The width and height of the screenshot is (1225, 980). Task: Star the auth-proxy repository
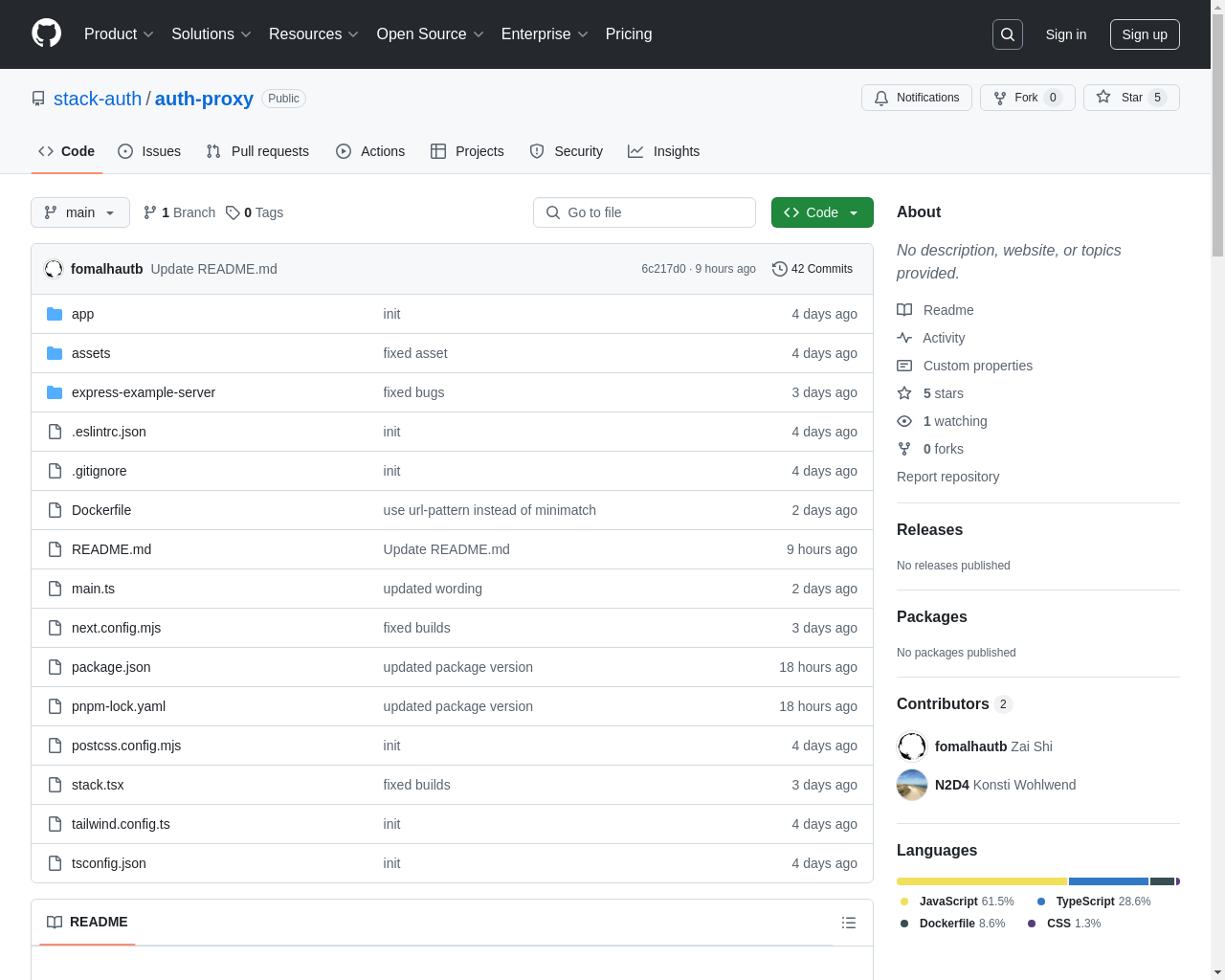click(x=1131, y=98)
